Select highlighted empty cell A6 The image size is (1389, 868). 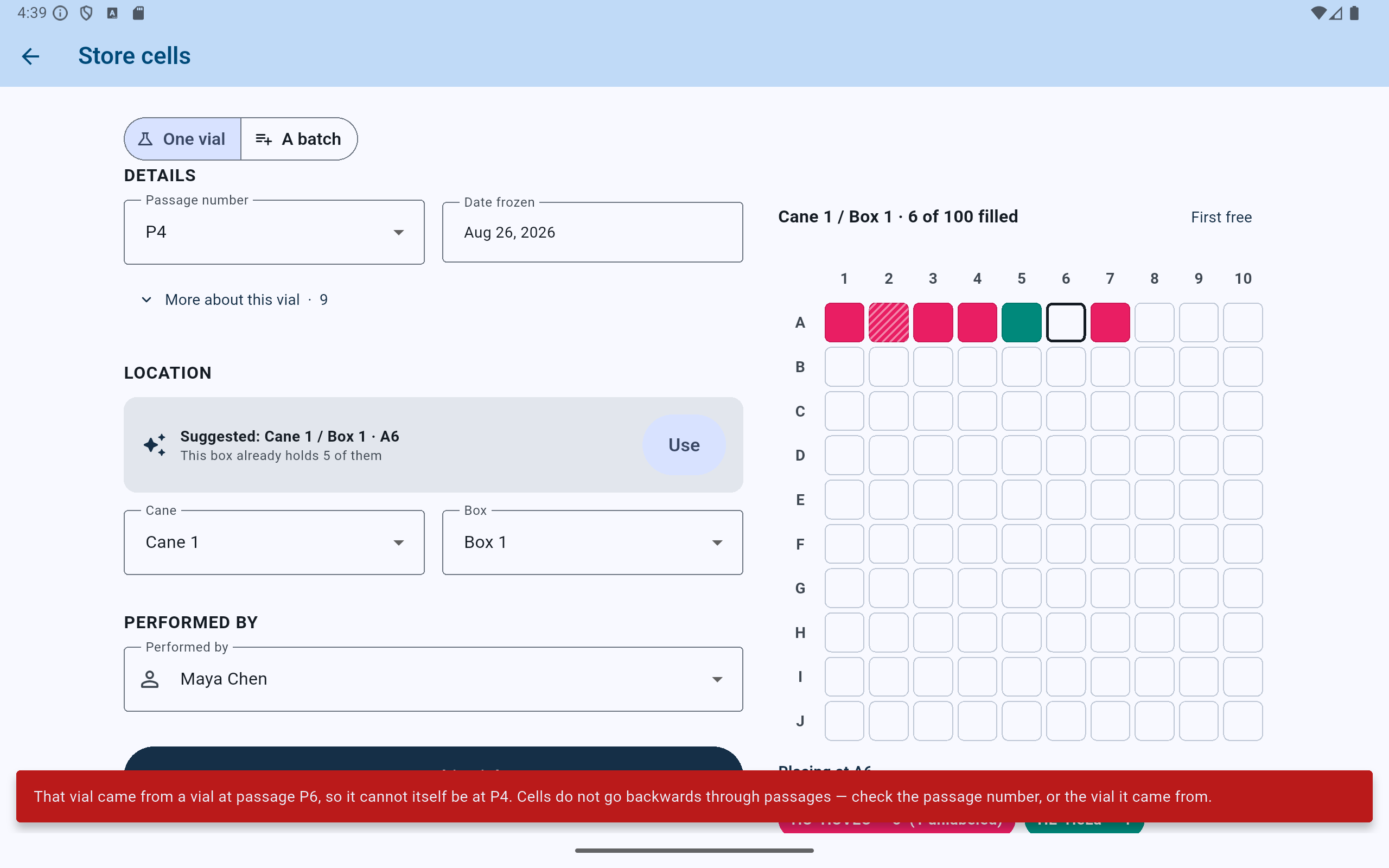1065,323
